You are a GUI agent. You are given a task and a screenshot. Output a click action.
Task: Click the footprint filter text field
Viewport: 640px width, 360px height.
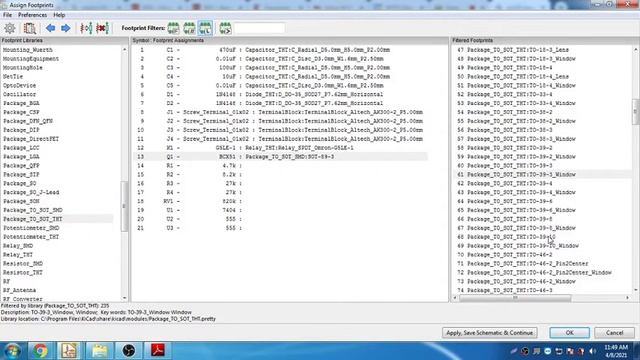[x=260, y=28]
